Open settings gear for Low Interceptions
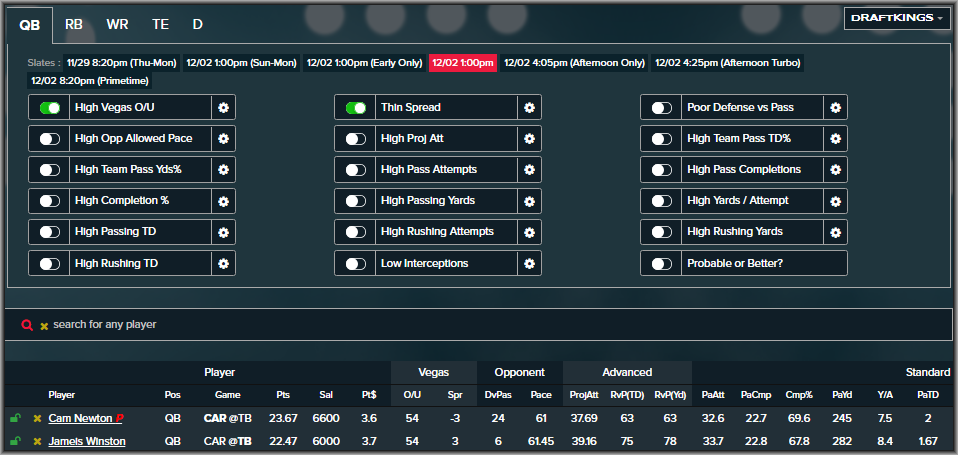This screenshot has width=958, height=455. [530, 263]
